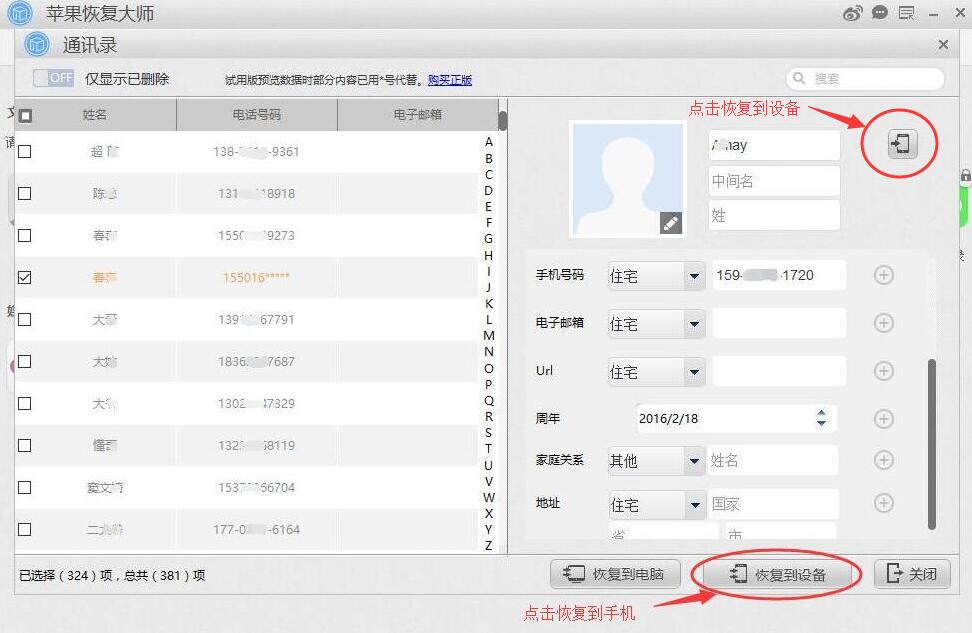Add another anniversary with its plus icon
Image resolution: width=972 pixels, height=633 pixels.
tap(883, 418)
